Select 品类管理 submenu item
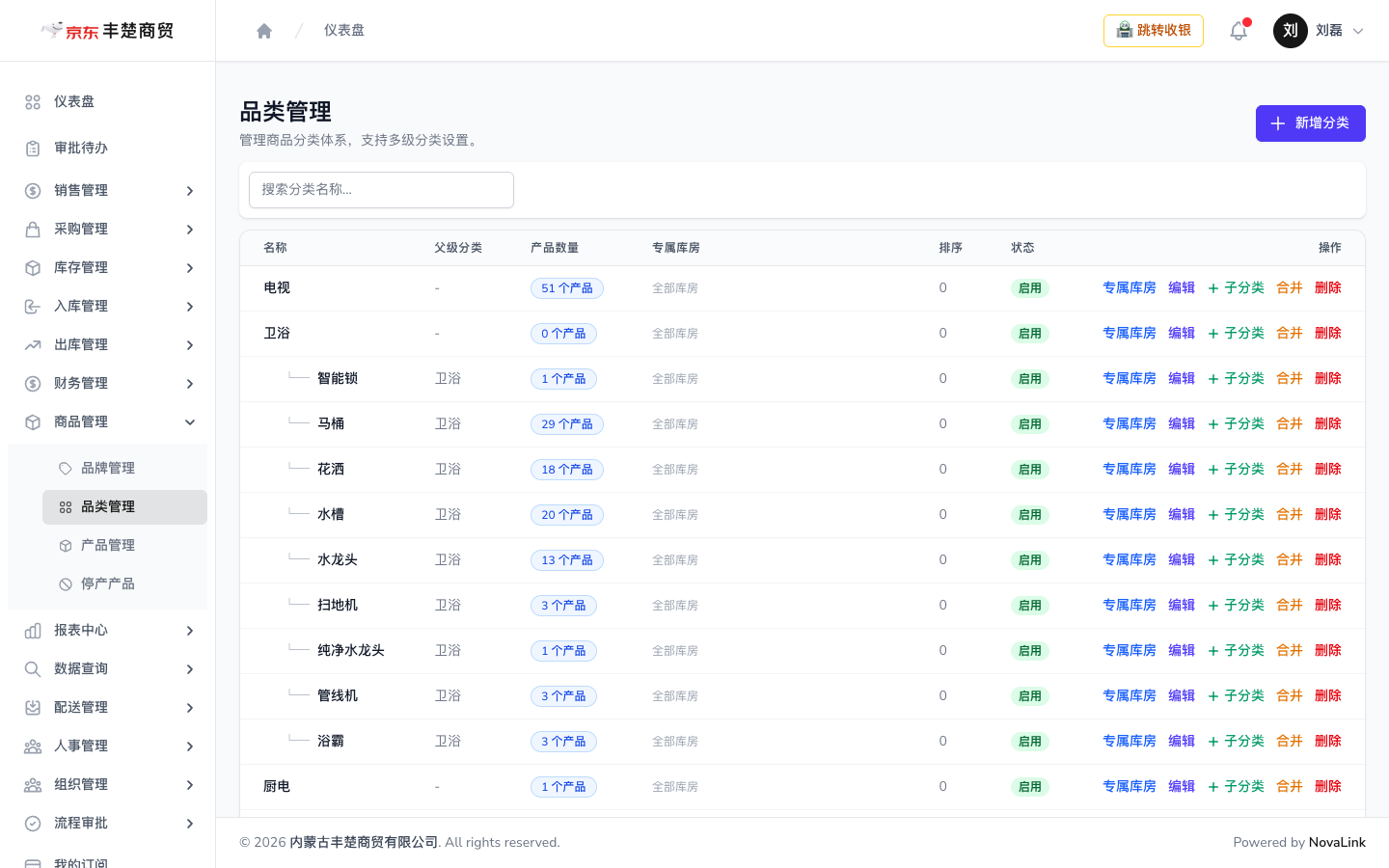Viewport: 1389px width, 868px height. pyautogui.click(x=124, y=507)
